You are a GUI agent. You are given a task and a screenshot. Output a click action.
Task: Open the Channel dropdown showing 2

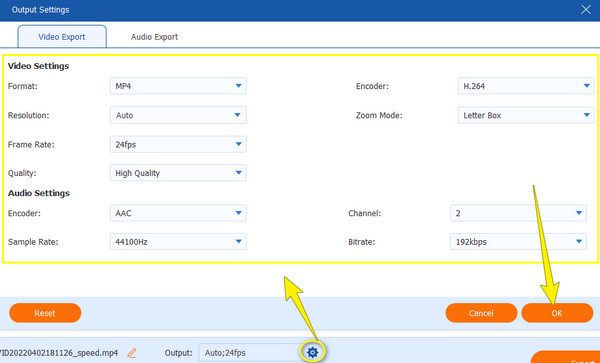(518, 213)
